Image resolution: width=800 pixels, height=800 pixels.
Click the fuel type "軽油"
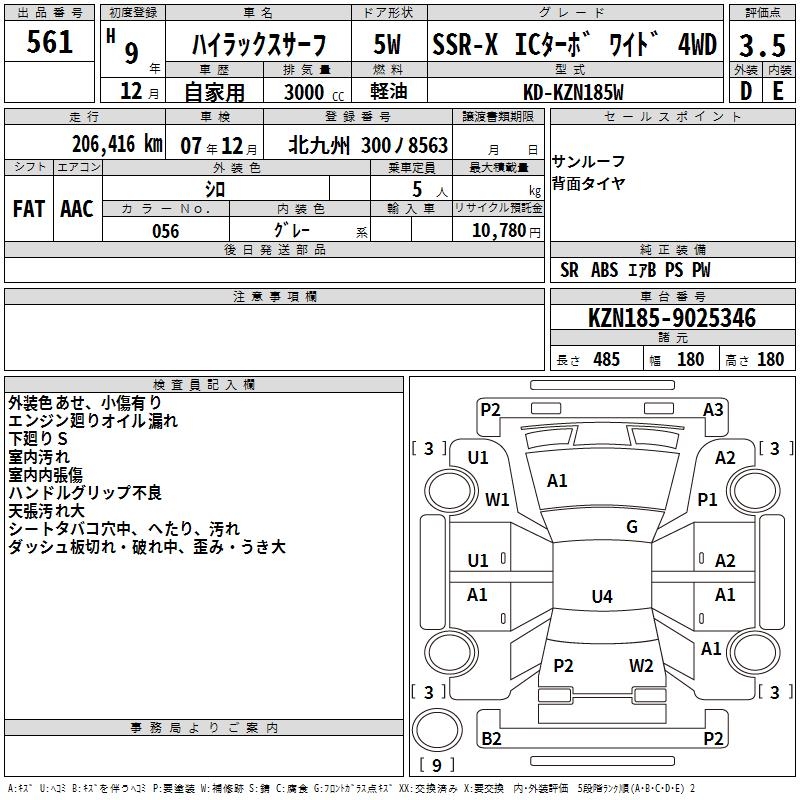pyautogui.click(x=389, y=91)
